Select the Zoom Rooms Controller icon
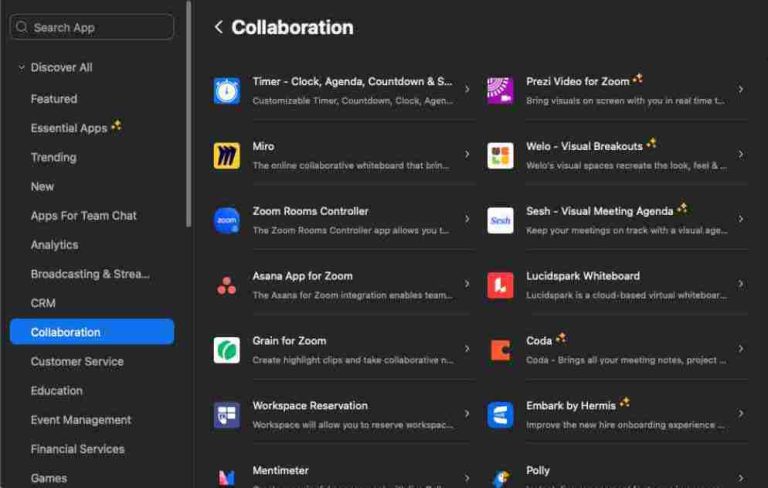The height and width of the screenshot is (488, 768). point(227,220)
